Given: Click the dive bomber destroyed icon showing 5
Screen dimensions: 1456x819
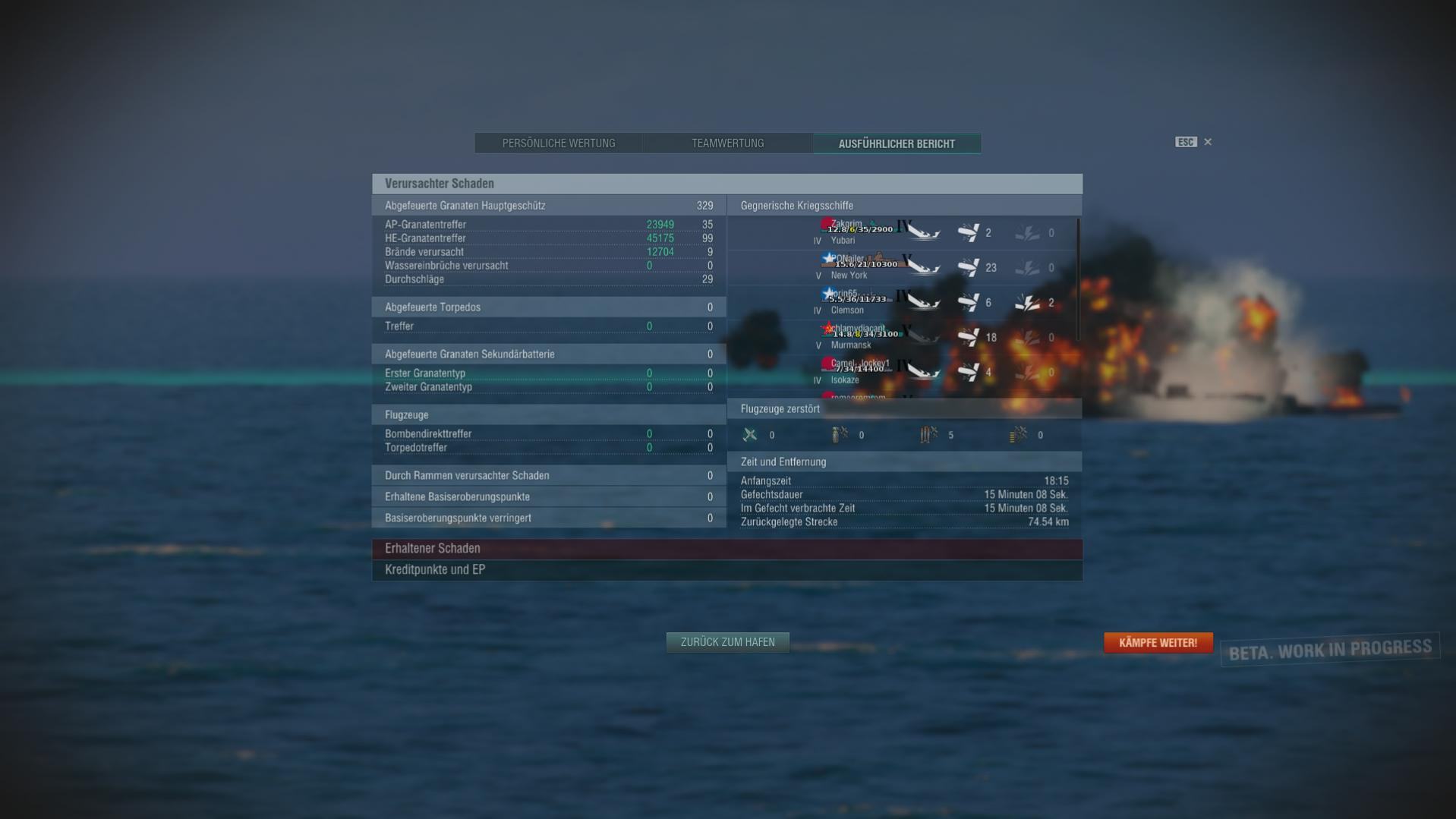Looking at the screenshot, I should (x=929, y=435).
